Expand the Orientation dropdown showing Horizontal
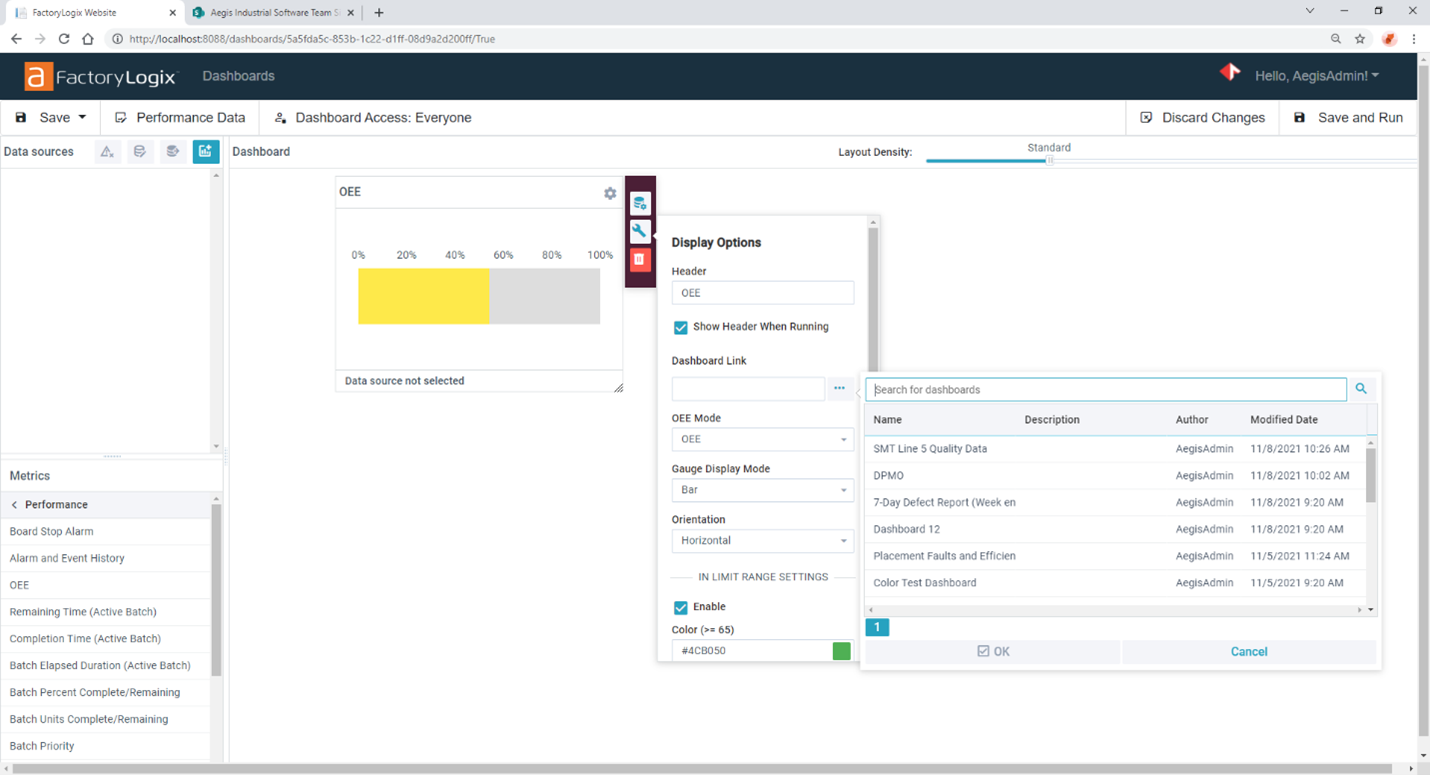This screenshot has height=775, width=1430. click(x=762, y=540)
